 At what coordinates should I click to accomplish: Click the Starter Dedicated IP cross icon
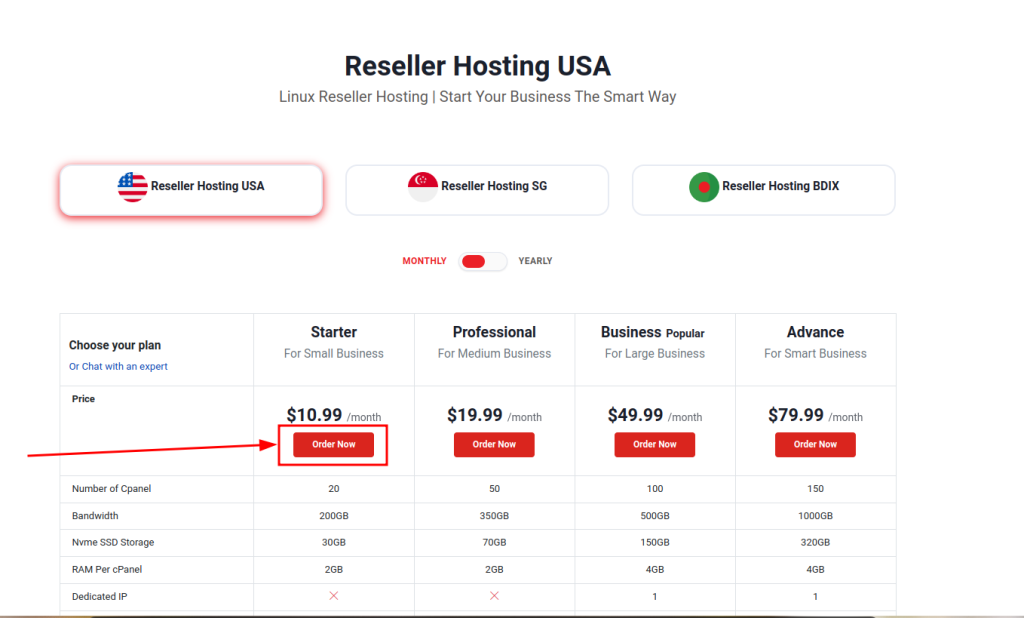pyautogui.click(x=334, y=596)
